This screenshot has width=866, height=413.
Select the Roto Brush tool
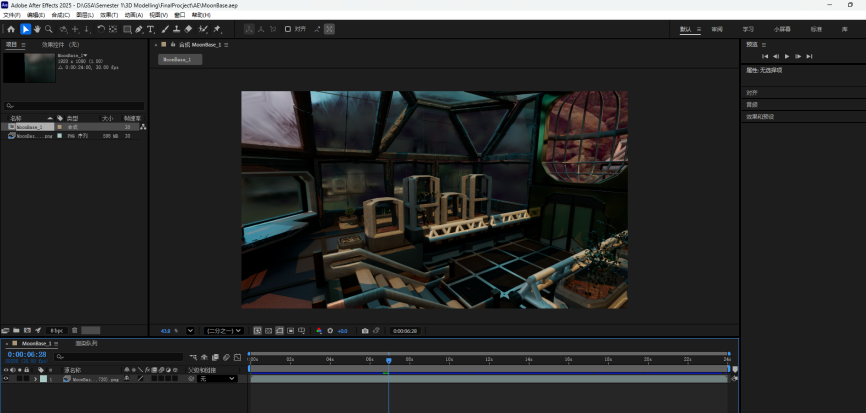tap(203, 29)
